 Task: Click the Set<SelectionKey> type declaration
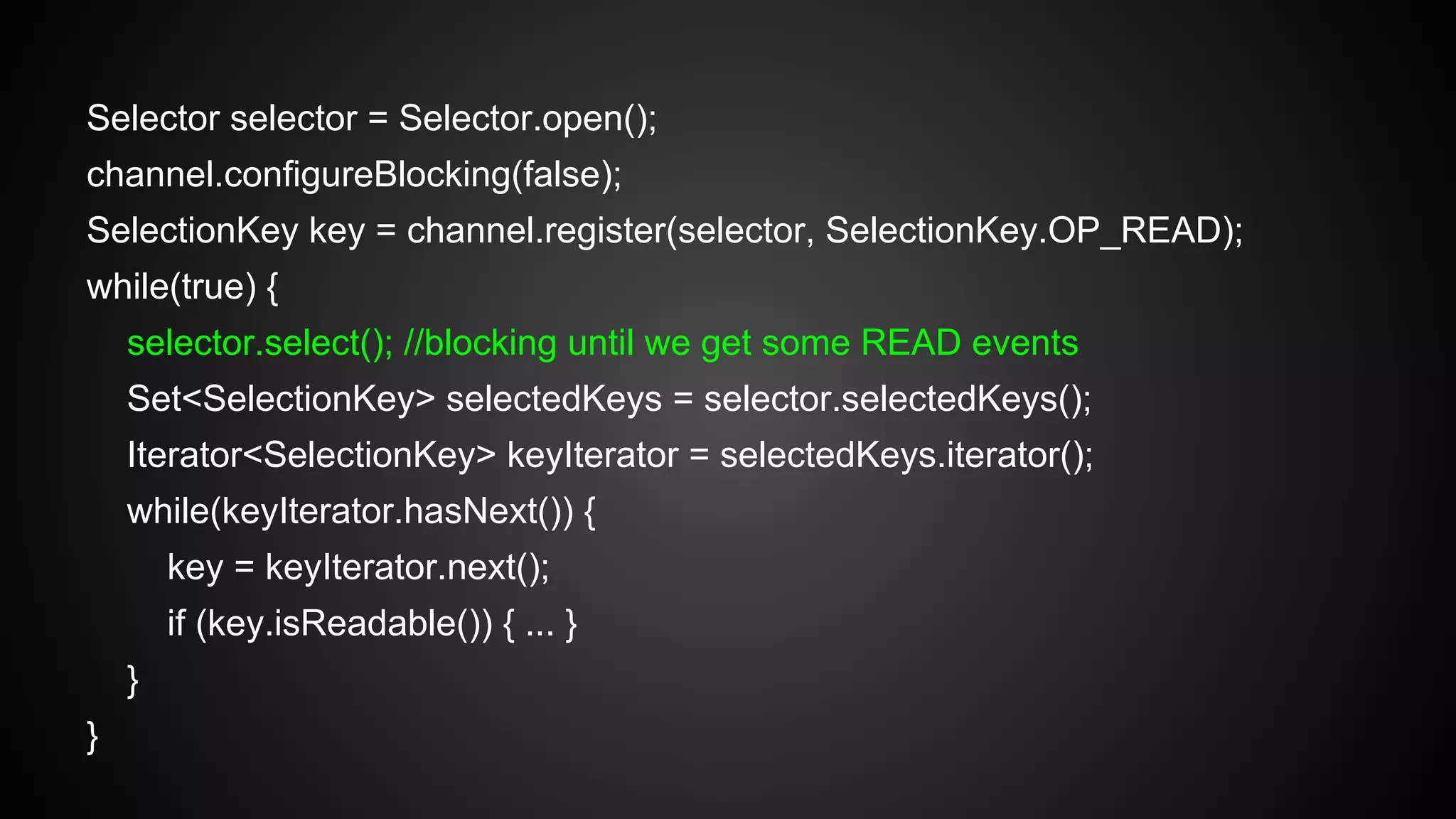point(281,399)
